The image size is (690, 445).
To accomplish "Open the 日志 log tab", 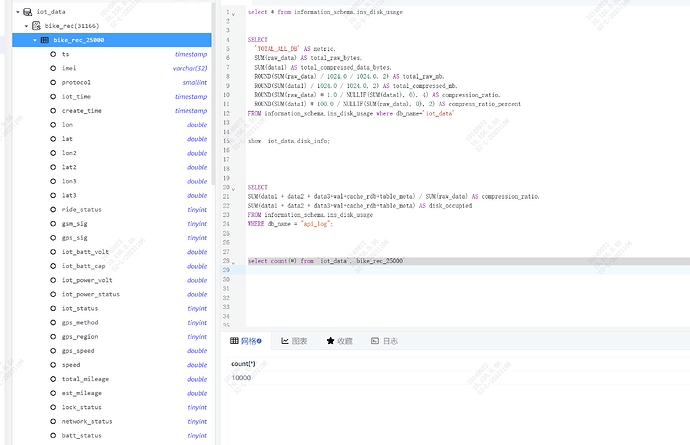I will (x=383, y=341).
